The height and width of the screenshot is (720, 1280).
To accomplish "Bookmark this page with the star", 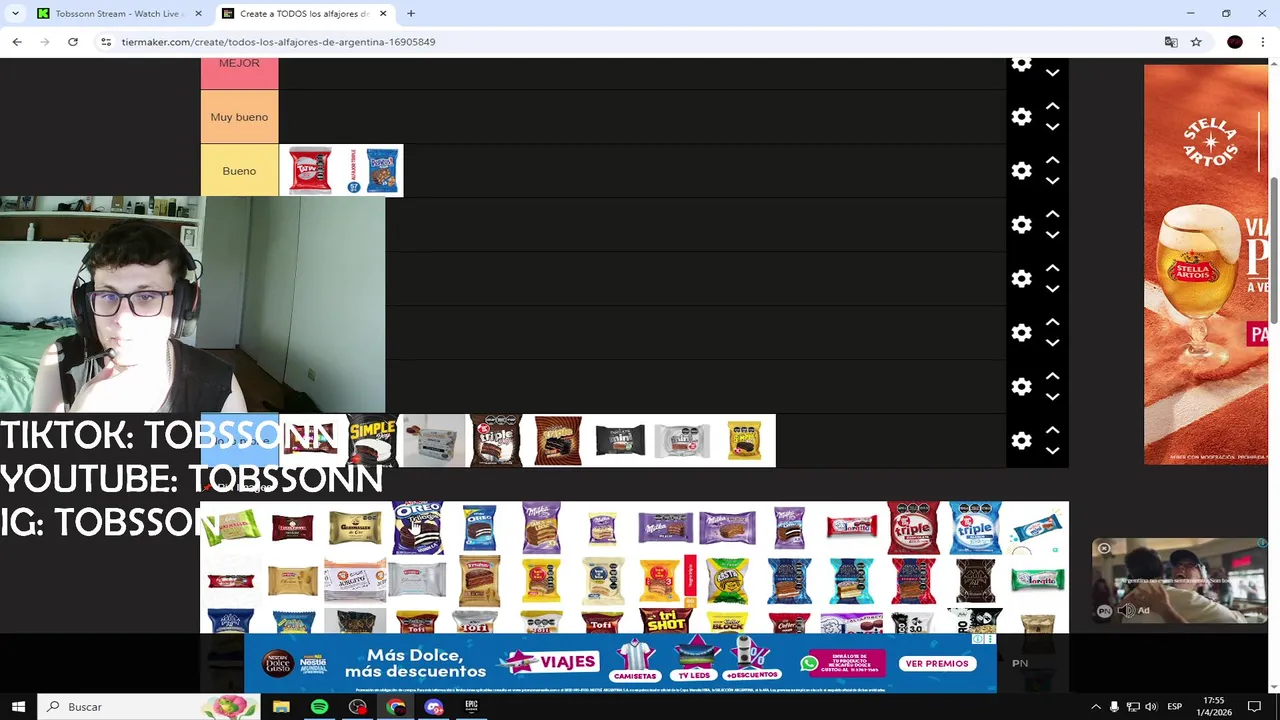I will [1196, 42].
